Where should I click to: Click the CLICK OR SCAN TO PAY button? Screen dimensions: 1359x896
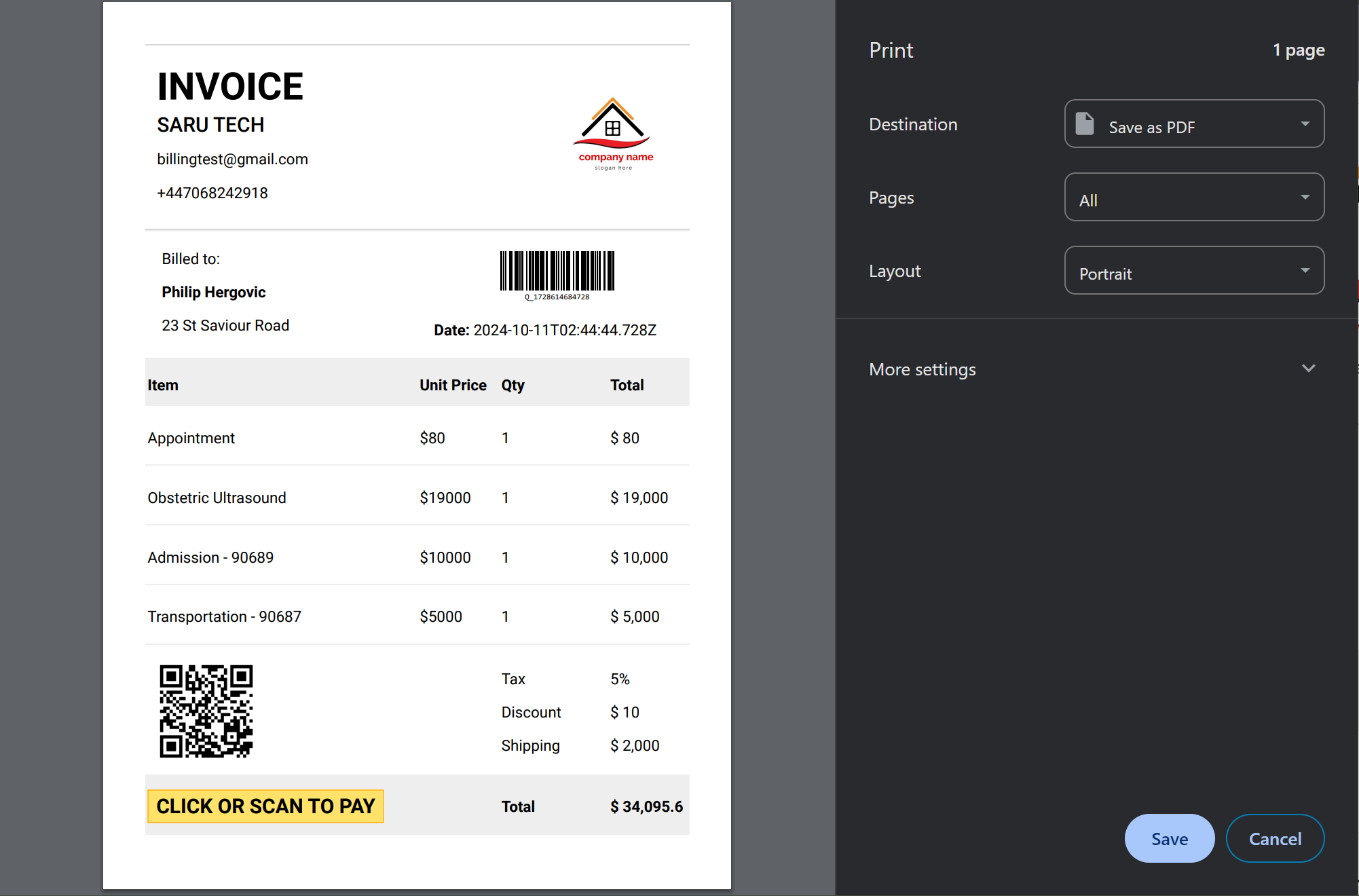[x=266, y=805]
